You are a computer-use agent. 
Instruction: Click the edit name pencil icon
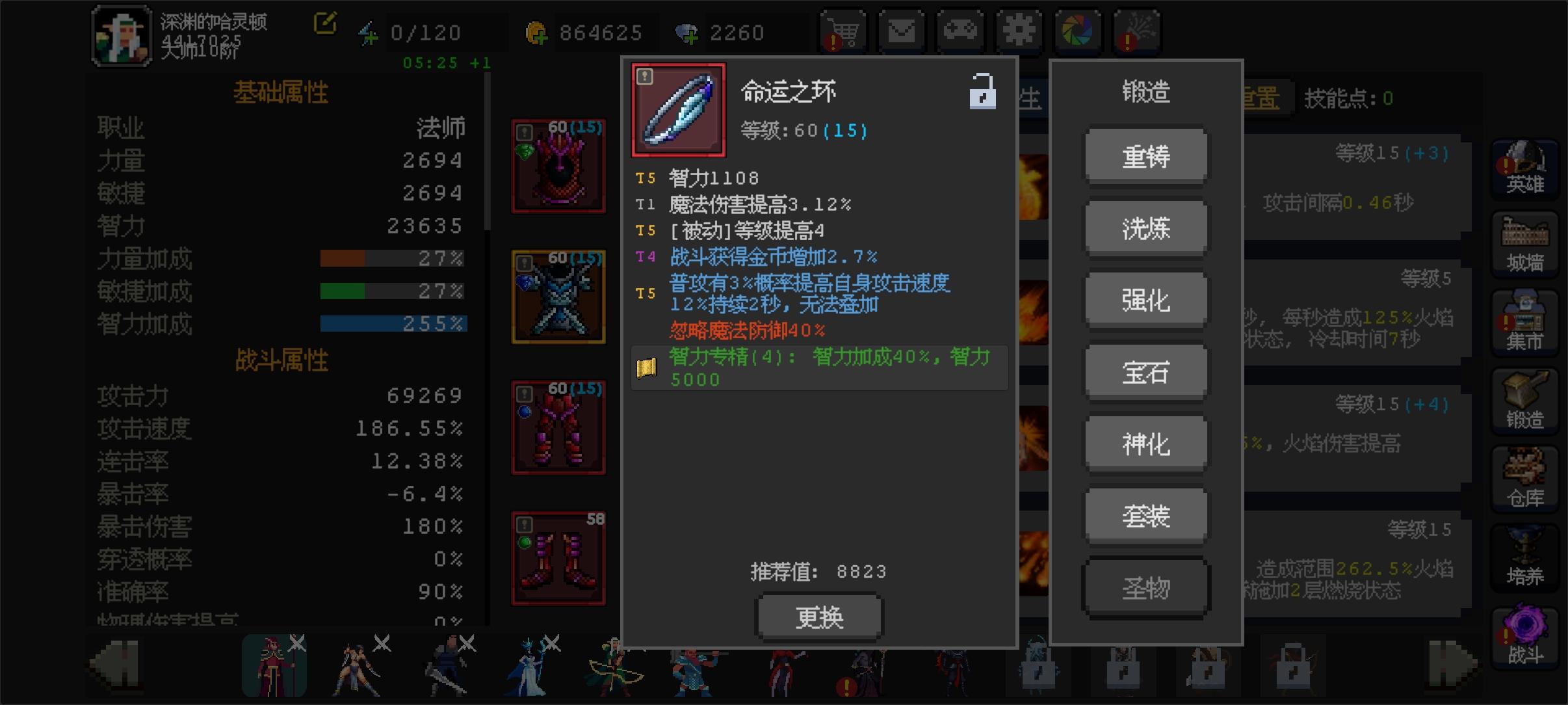pyautogui.click(x=325, y=23)
